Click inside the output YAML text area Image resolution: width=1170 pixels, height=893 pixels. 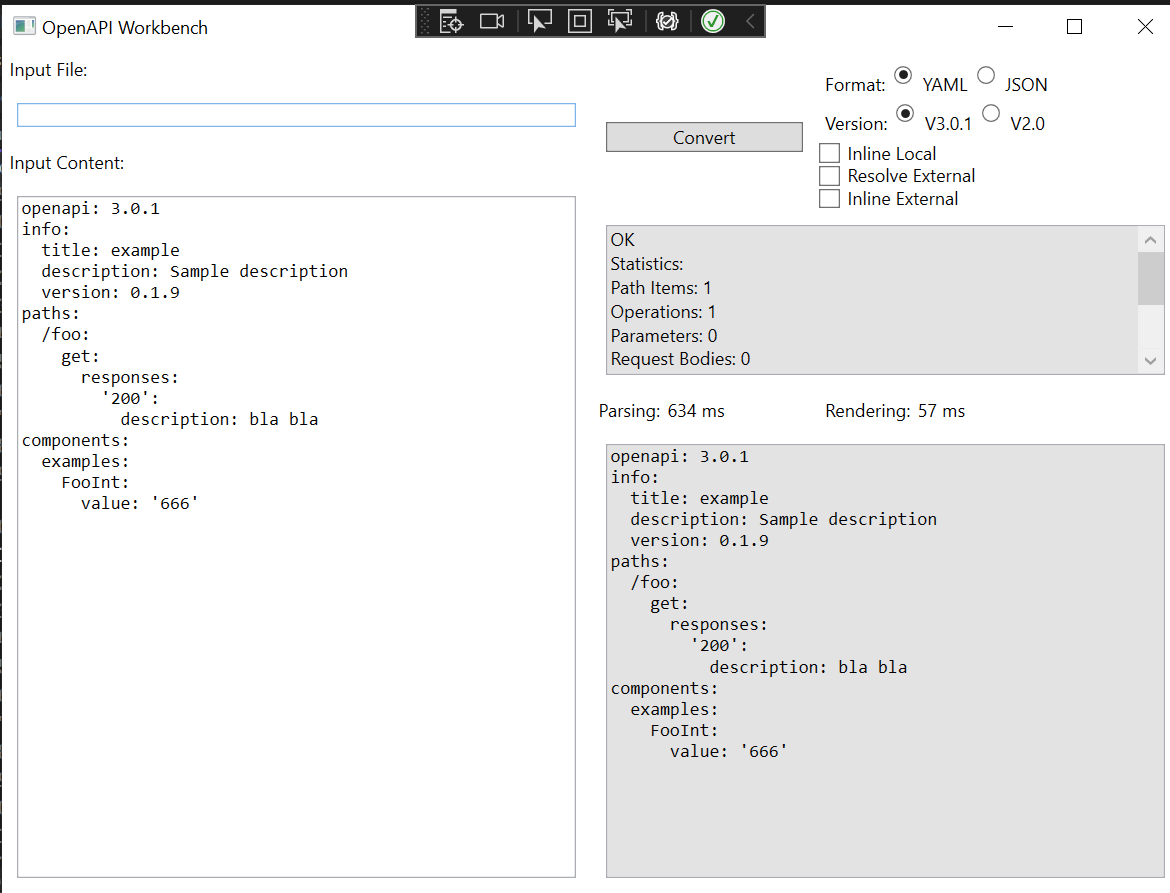click(885, 661)
